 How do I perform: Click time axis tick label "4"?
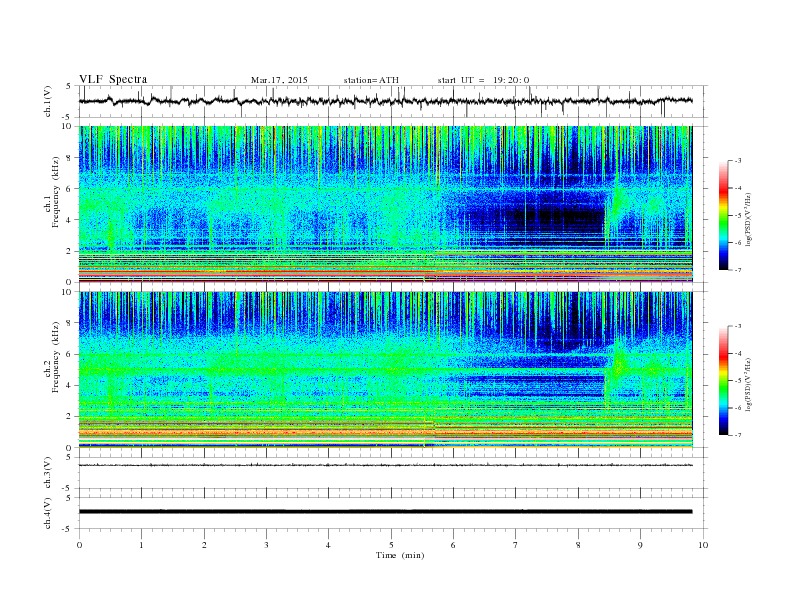[x=328, y=545]
